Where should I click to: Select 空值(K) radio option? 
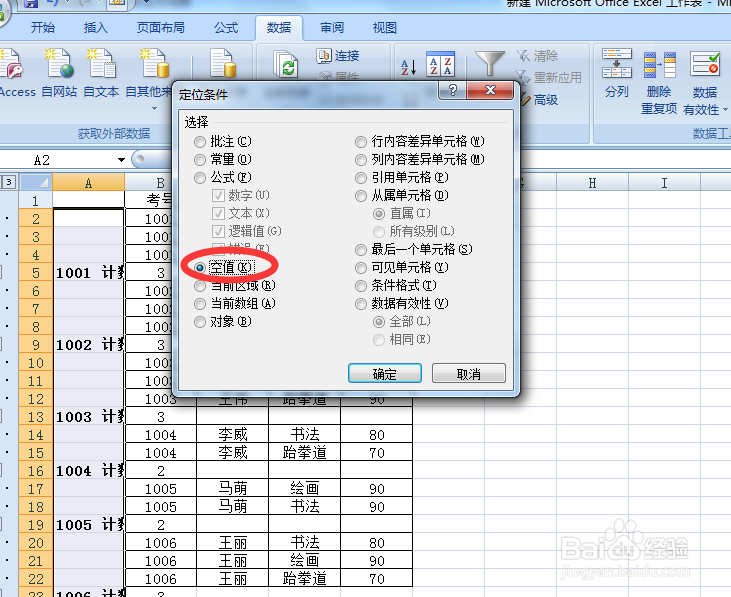[225, 268]
